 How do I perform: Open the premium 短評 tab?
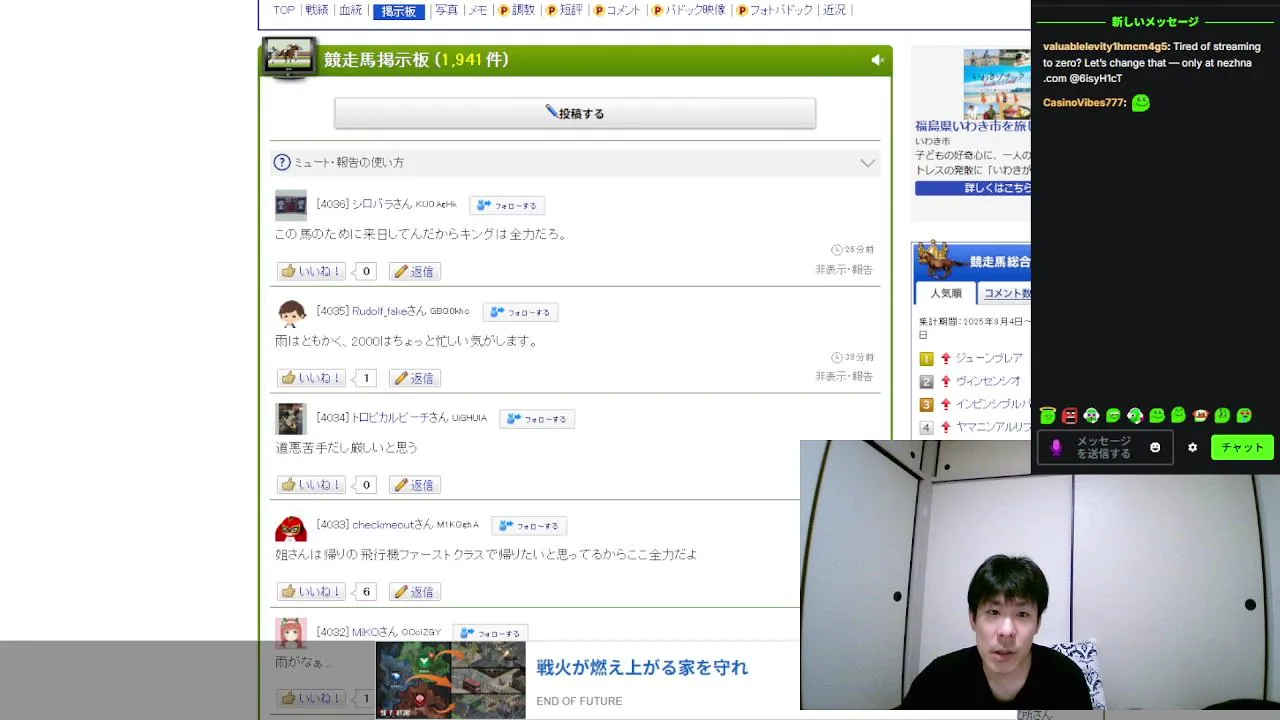click(x=564, y=10)
